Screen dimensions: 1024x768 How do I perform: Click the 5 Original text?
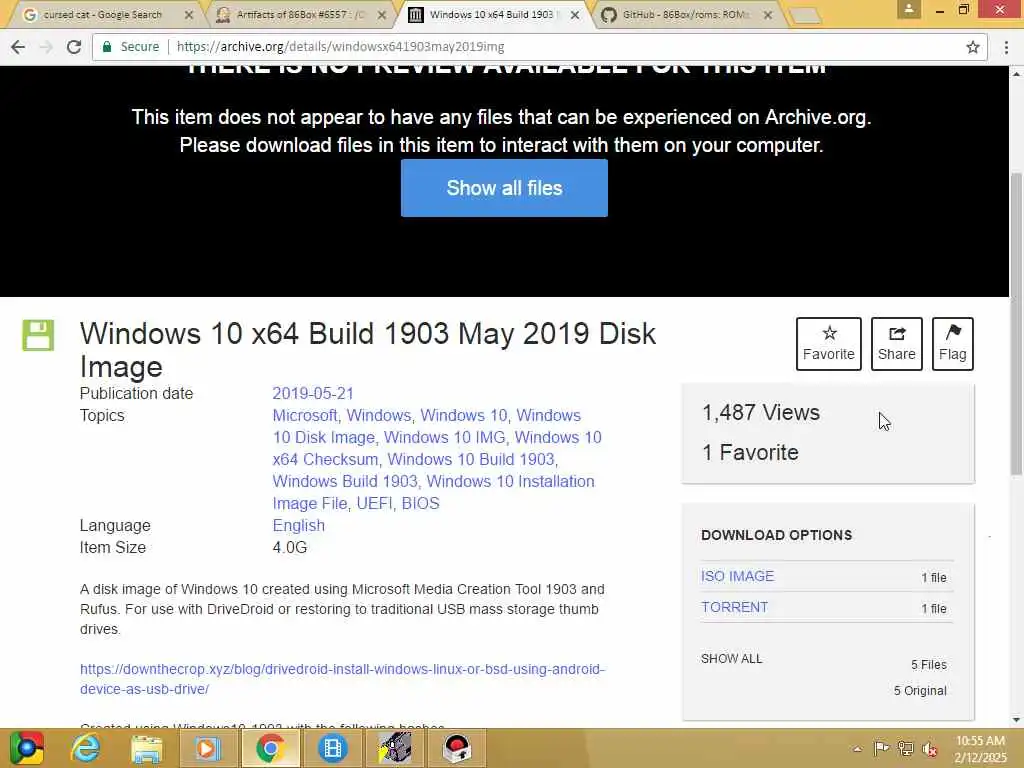920,691
